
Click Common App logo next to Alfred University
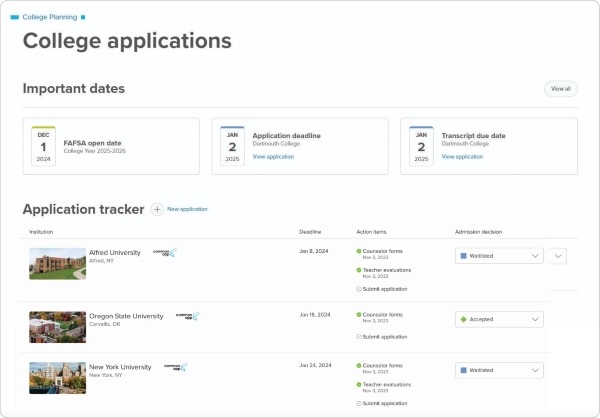click(165, 253)
